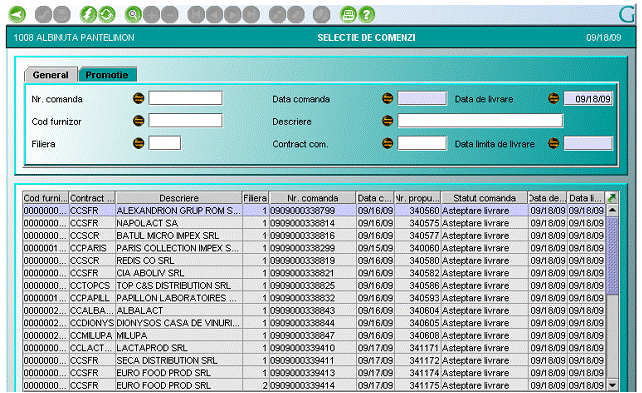
Task: Focus the Data comanda input field
Action: pyautogui.click(x=422, y=98)
